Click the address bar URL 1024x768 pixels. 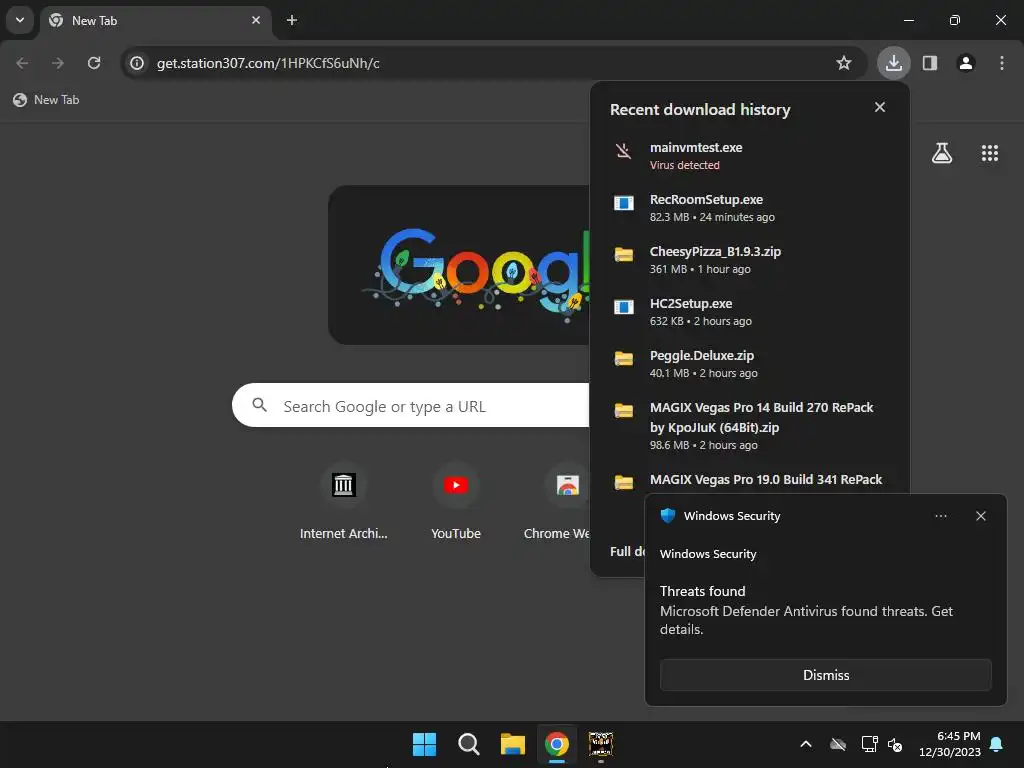click(268, 63)
